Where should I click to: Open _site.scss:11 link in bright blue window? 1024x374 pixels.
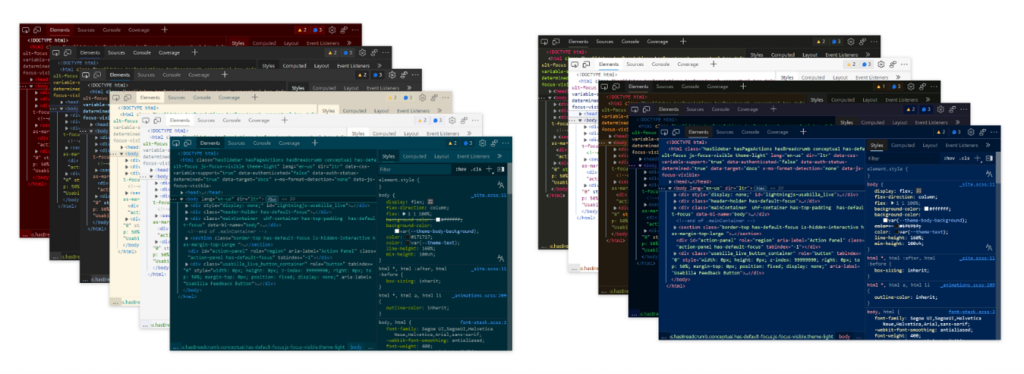(x=977, y=185)
